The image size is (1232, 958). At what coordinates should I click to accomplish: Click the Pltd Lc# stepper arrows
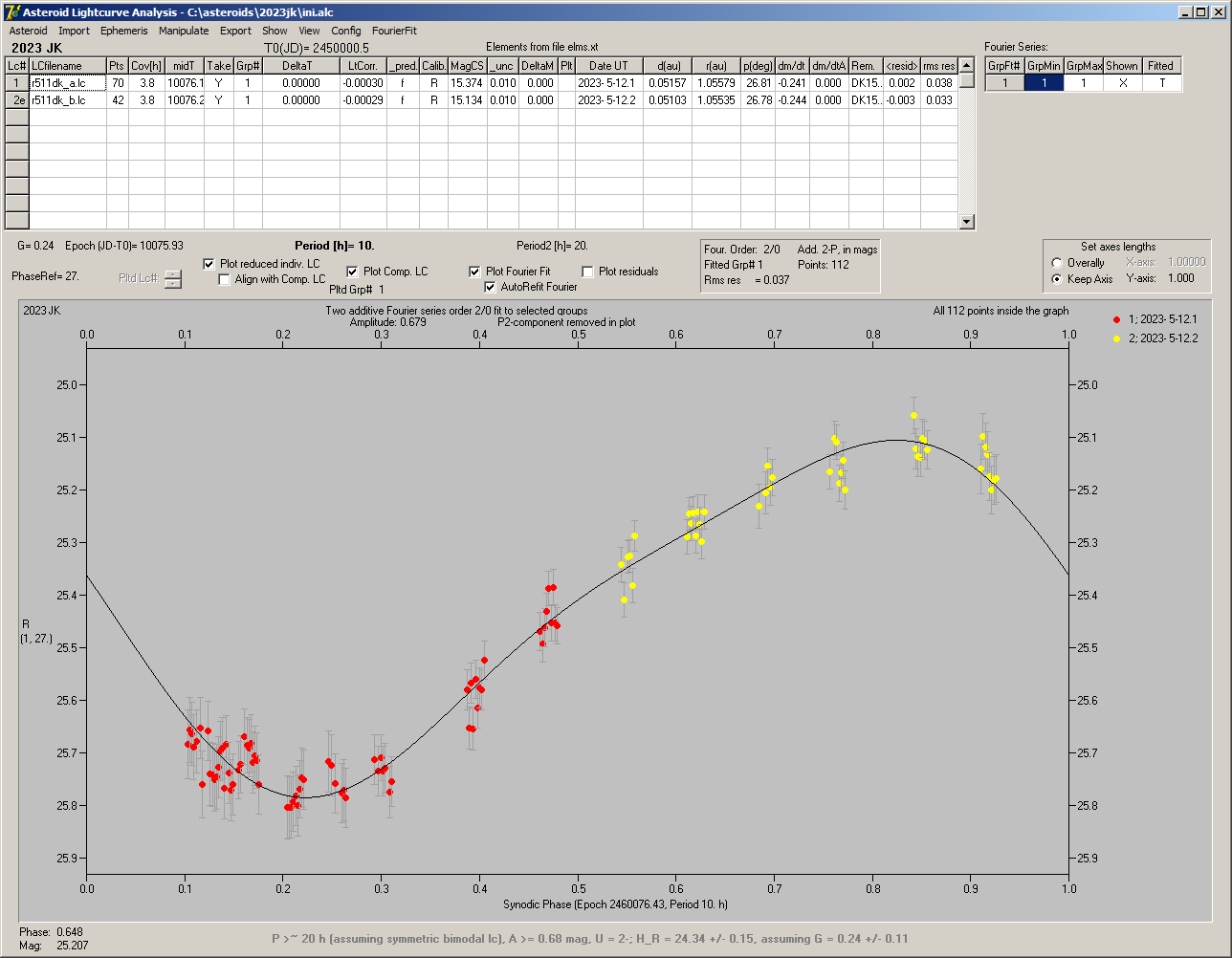coord(172,279)
